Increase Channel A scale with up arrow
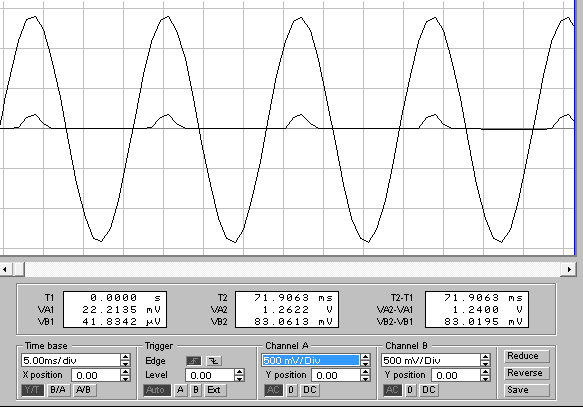Screen dimensions: 583x407 pos(365,357)
